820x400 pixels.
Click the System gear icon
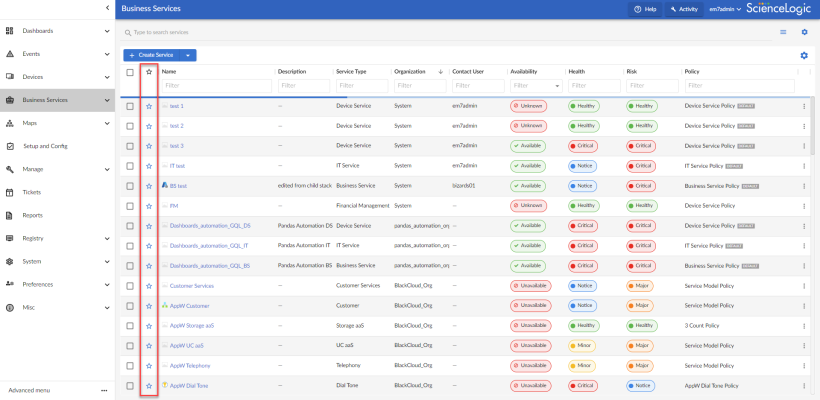[x=9, y=261]
